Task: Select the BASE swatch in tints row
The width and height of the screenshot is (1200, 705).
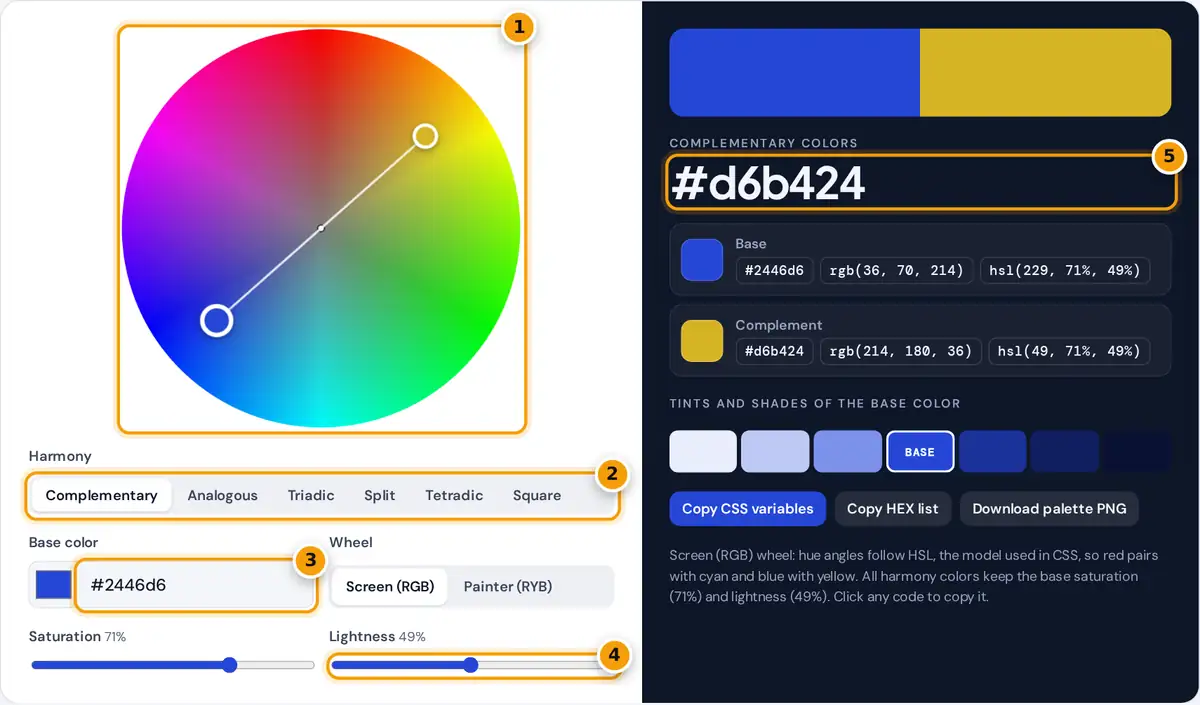Action: coord(920,451)
